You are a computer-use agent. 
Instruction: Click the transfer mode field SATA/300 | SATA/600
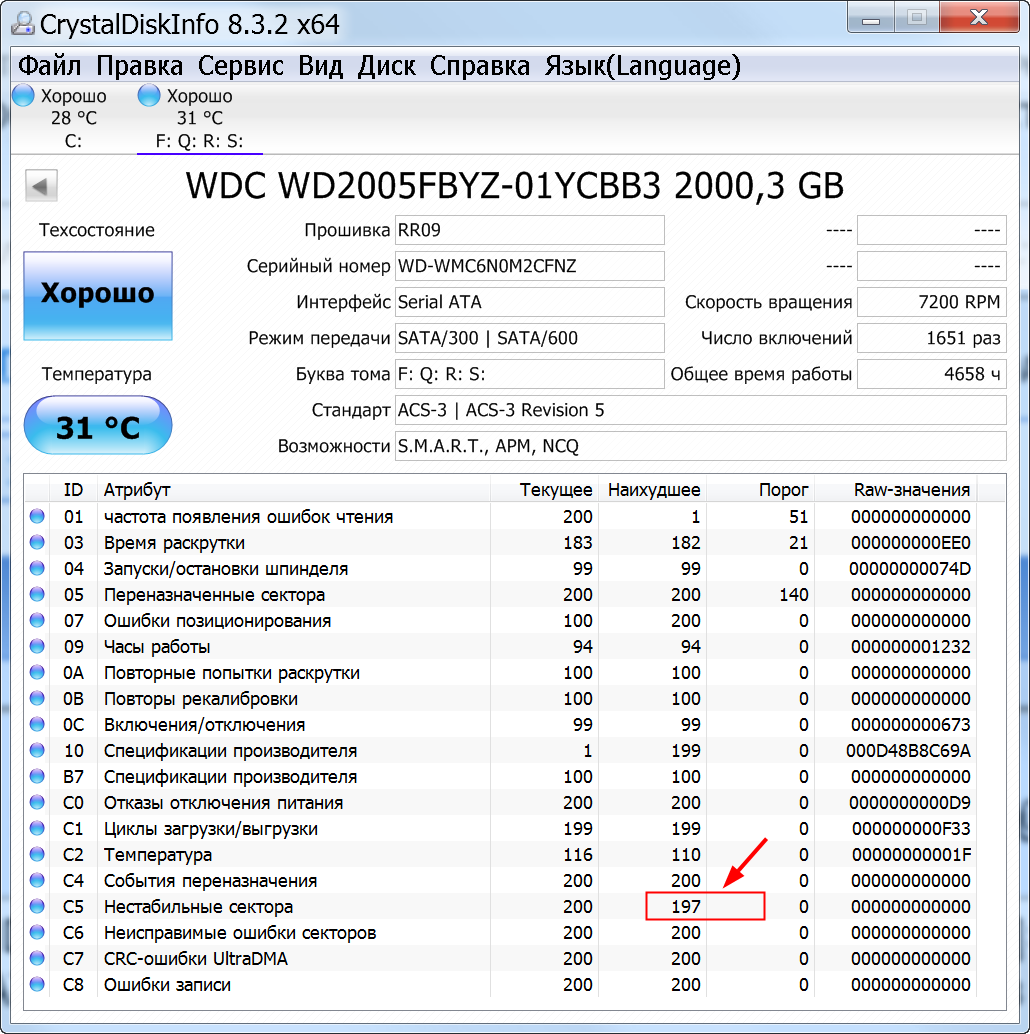coord(530,338)
